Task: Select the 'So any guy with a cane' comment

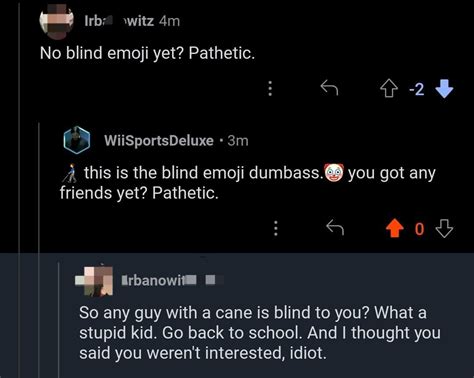Action: (260, 333)
